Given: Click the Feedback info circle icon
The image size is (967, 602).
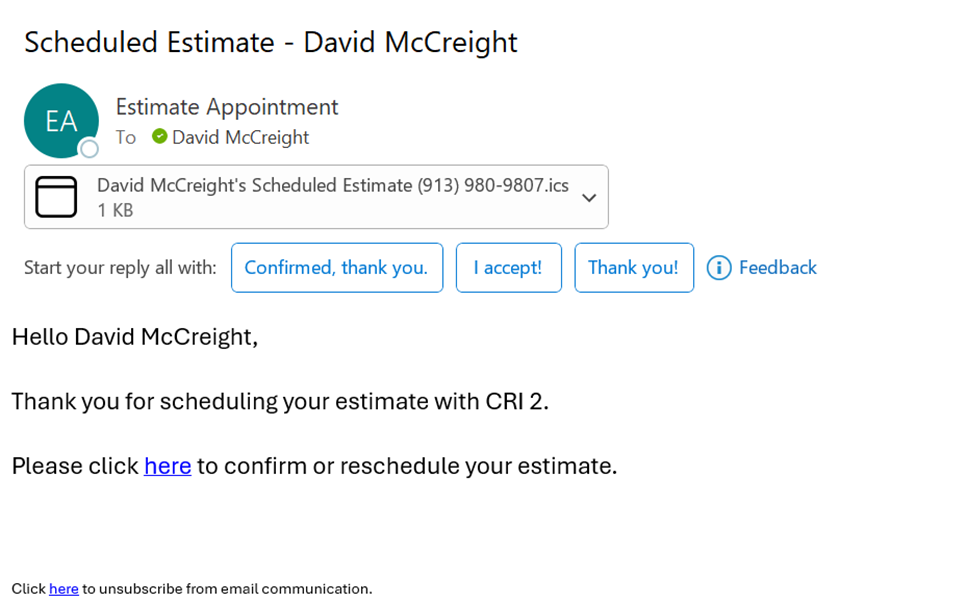Looking at the screenshot, I should point(719,268).
